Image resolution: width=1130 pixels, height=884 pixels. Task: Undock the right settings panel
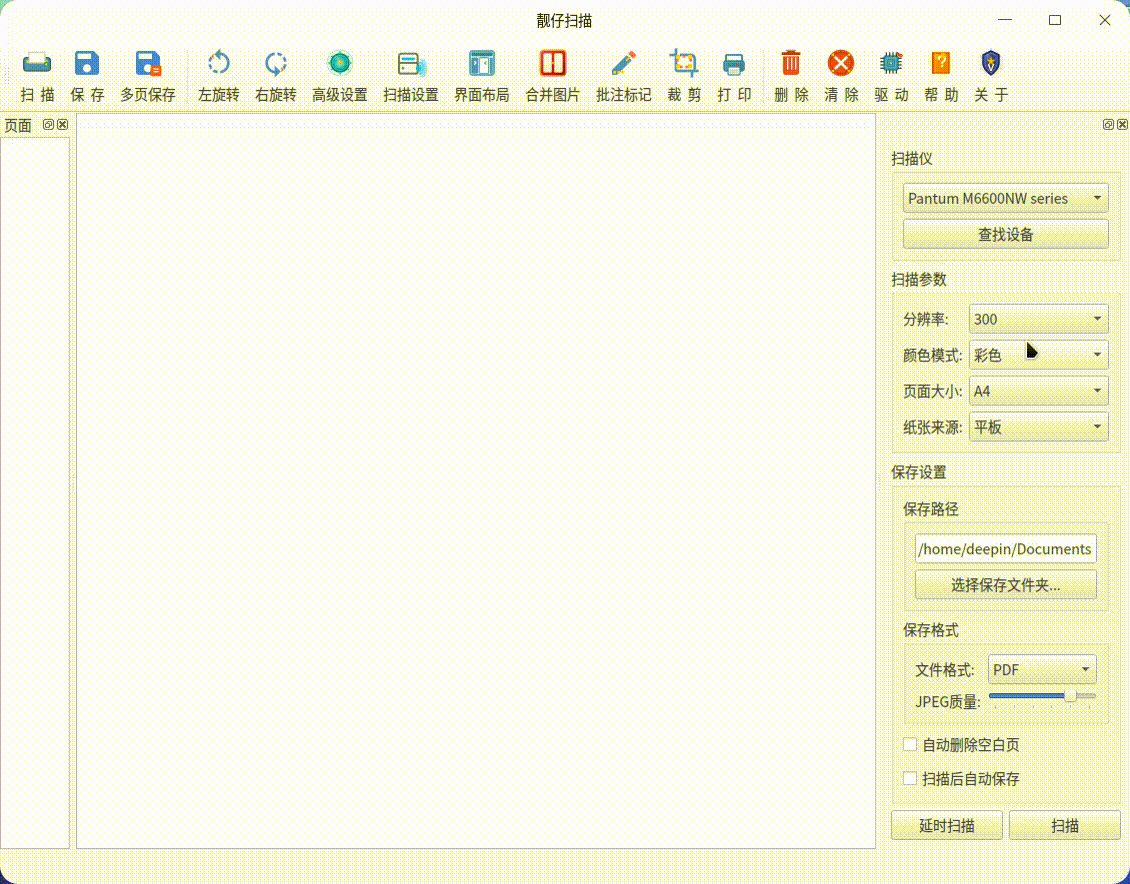(1108, 125)
